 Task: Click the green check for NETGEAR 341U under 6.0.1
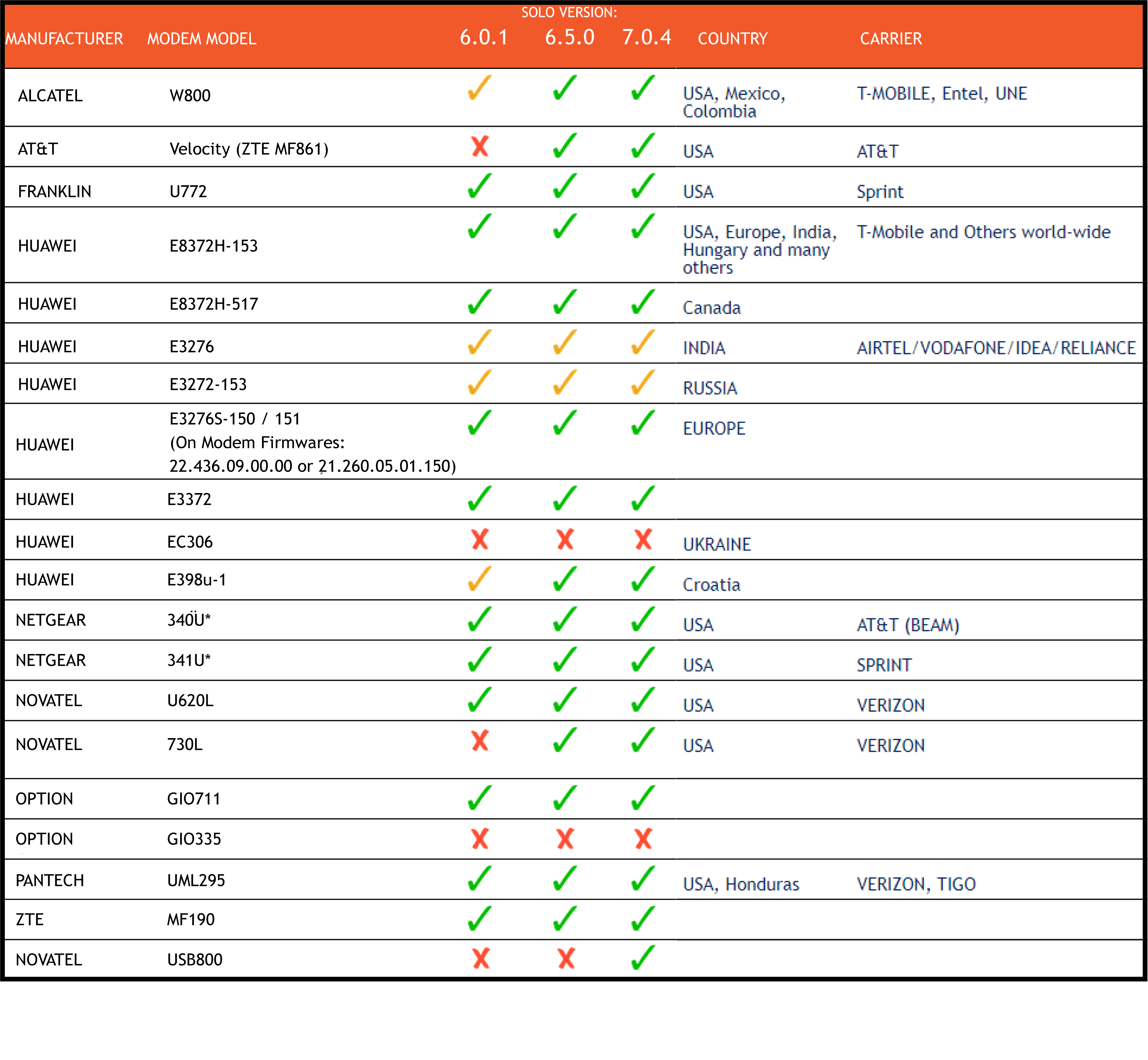pyautogui.click(x=480, y=659)
